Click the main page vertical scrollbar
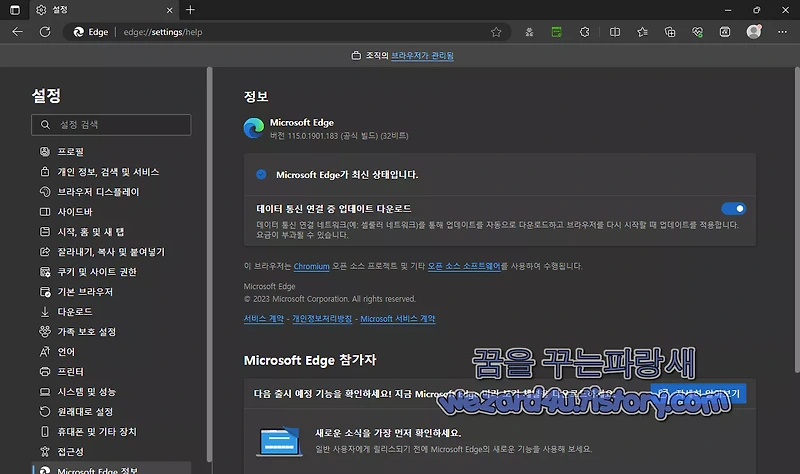Image resolution: width=800 pixels, height=474 pixels. click(x=797, y=219)
